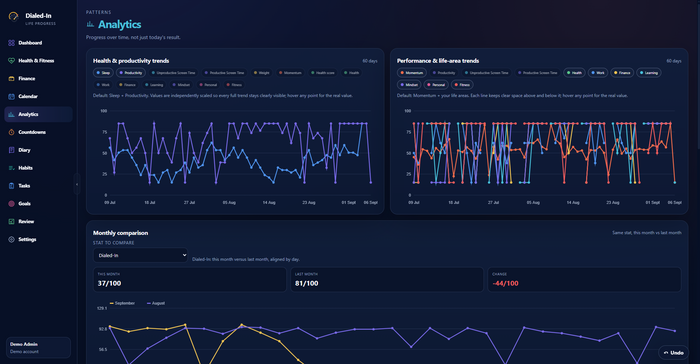
Task: Click the Finance sidebar icon
Action: tap(11, 79)
